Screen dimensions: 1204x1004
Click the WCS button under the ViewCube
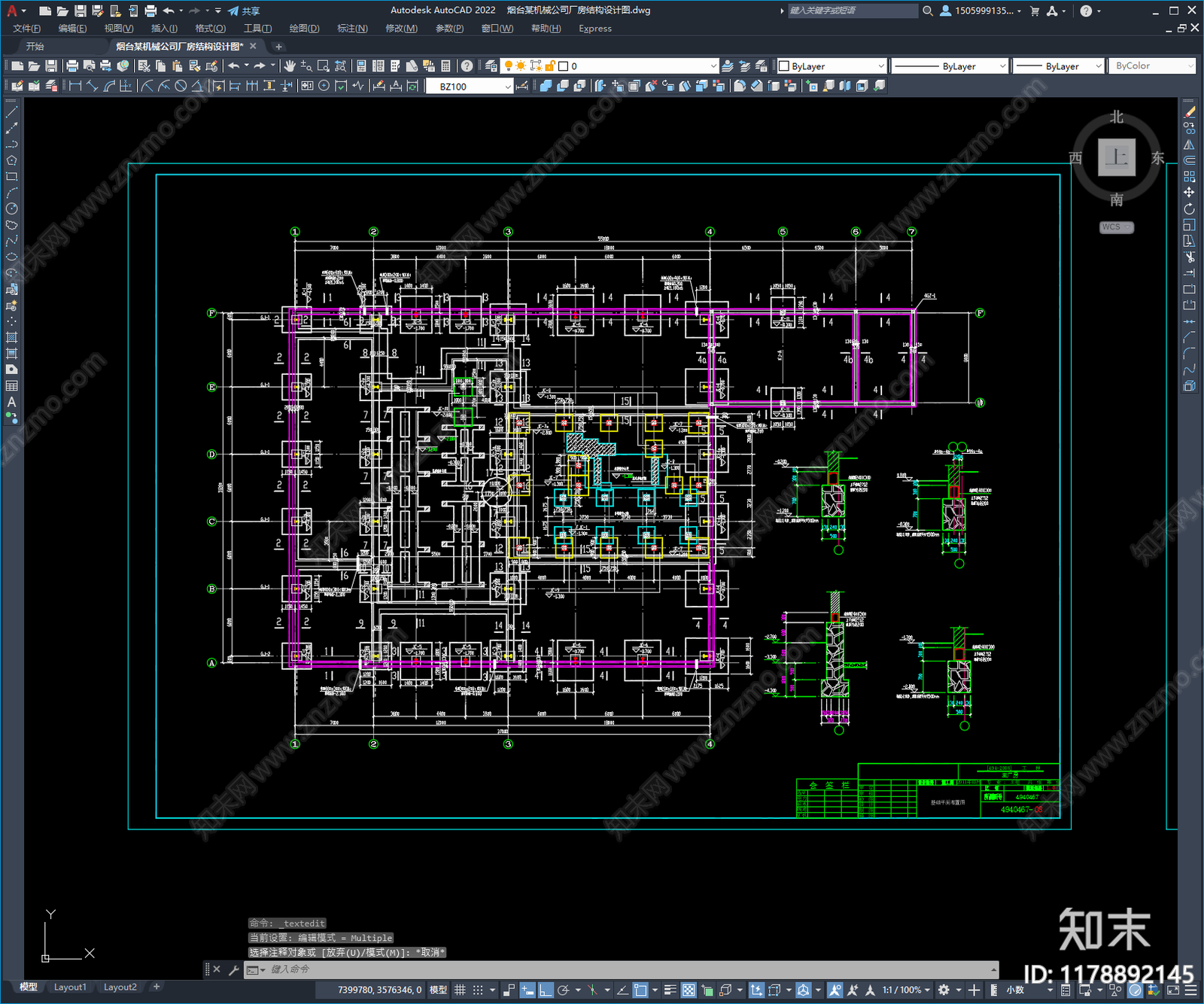click(x=1116, y=227)
